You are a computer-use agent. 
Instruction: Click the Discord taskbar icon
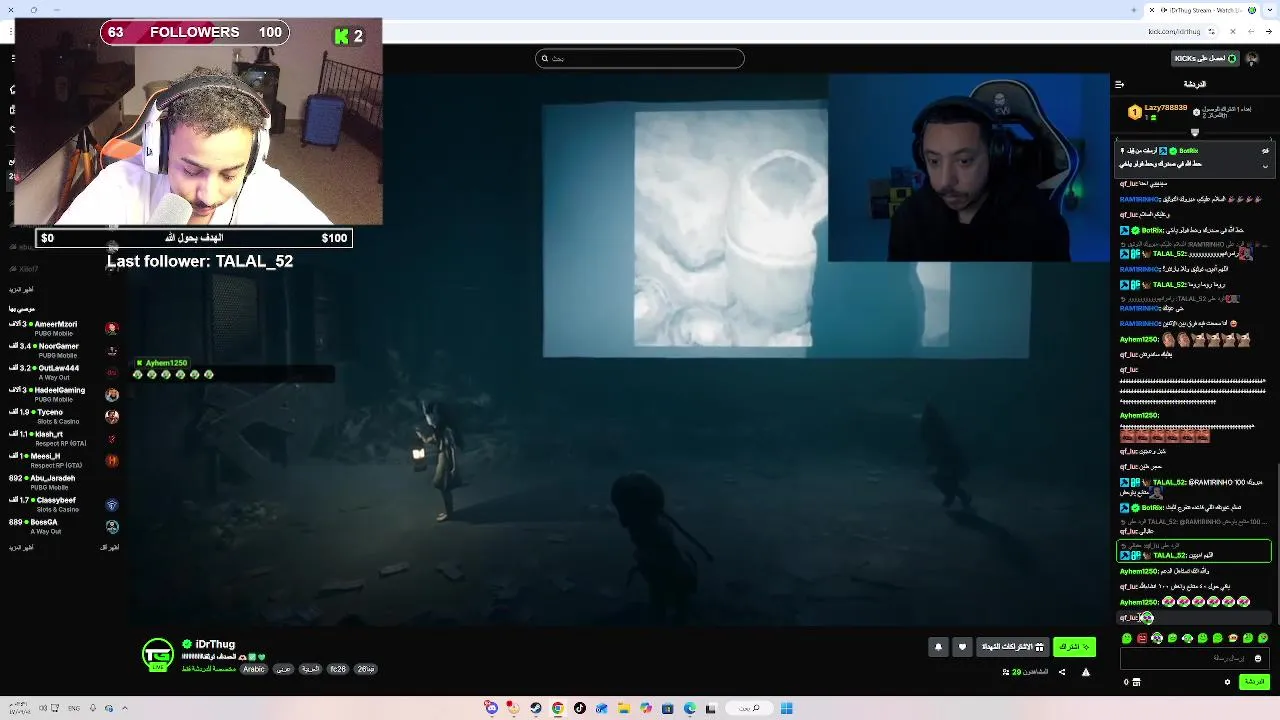click(491, 709)
